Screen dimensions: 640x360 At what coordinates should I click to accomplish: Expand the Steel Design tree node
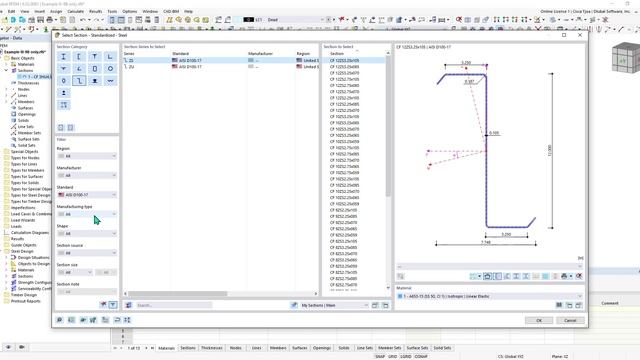coord(2,251)
